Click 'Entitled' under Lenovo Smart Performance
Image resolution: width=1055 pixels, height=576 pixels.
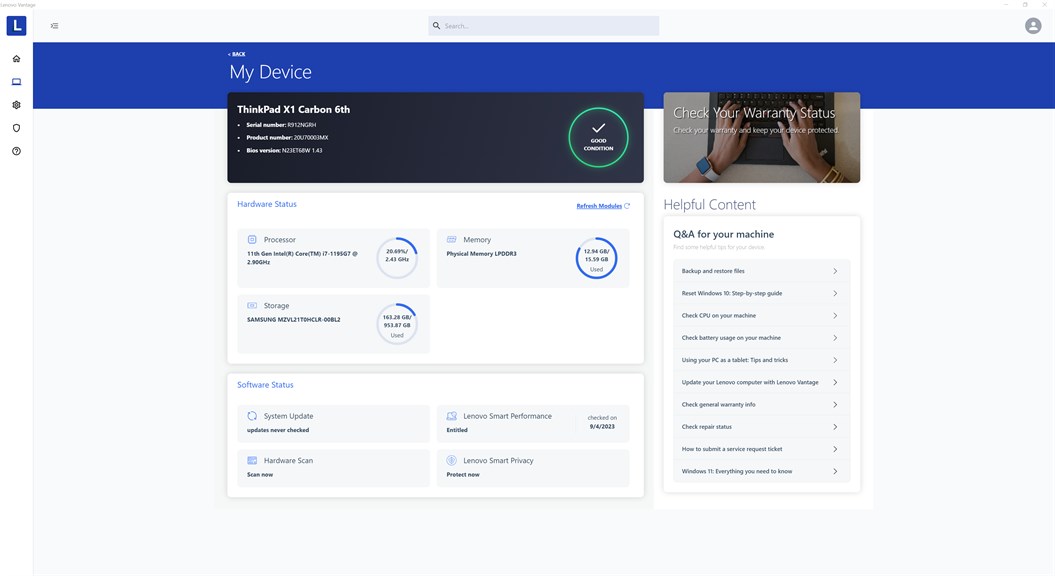[x=457, y=430]
